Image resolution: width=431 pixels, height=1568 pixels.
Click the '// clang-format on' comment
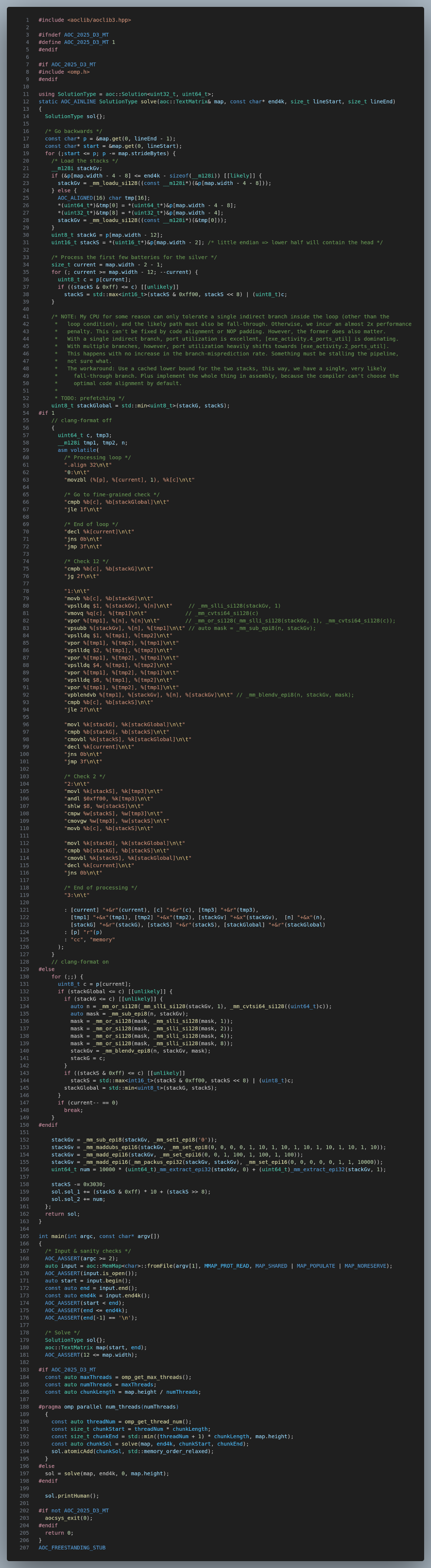point(80,962)
